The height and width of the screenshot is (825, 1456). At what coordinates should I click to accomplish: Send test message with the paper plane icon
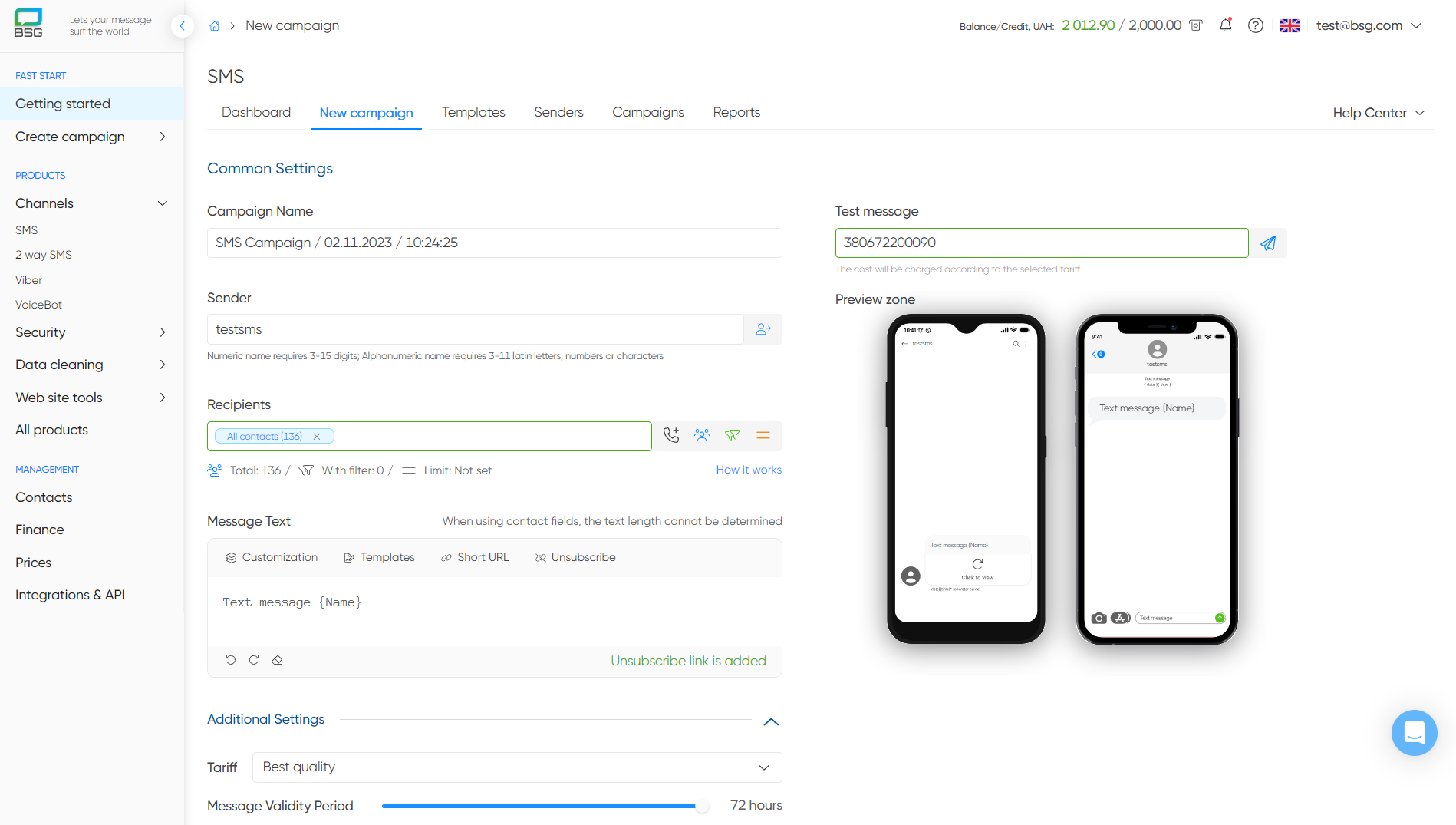[x=1267, y=243]
